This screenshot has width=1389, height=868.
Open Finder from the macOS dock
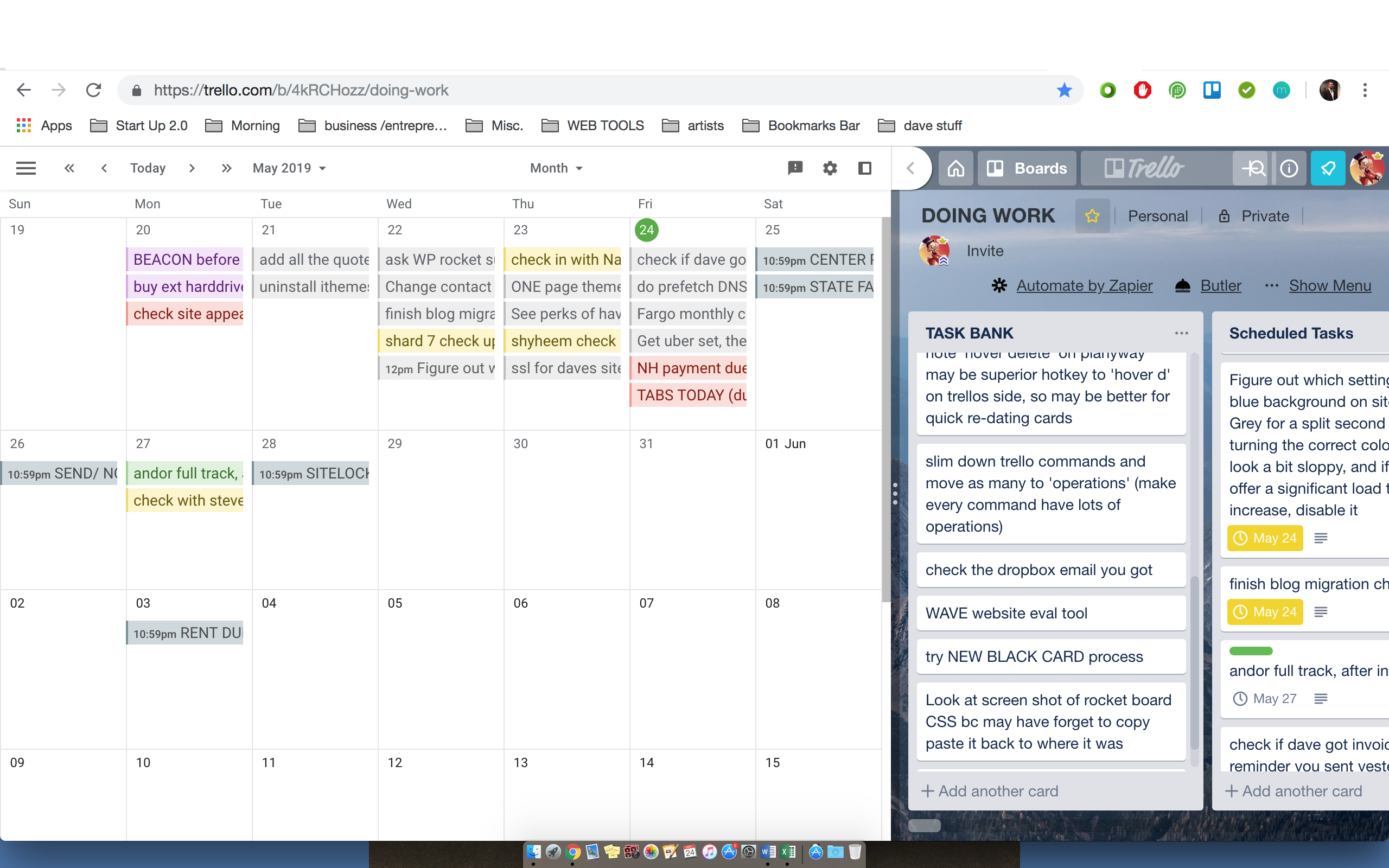(x=533, y=852)
